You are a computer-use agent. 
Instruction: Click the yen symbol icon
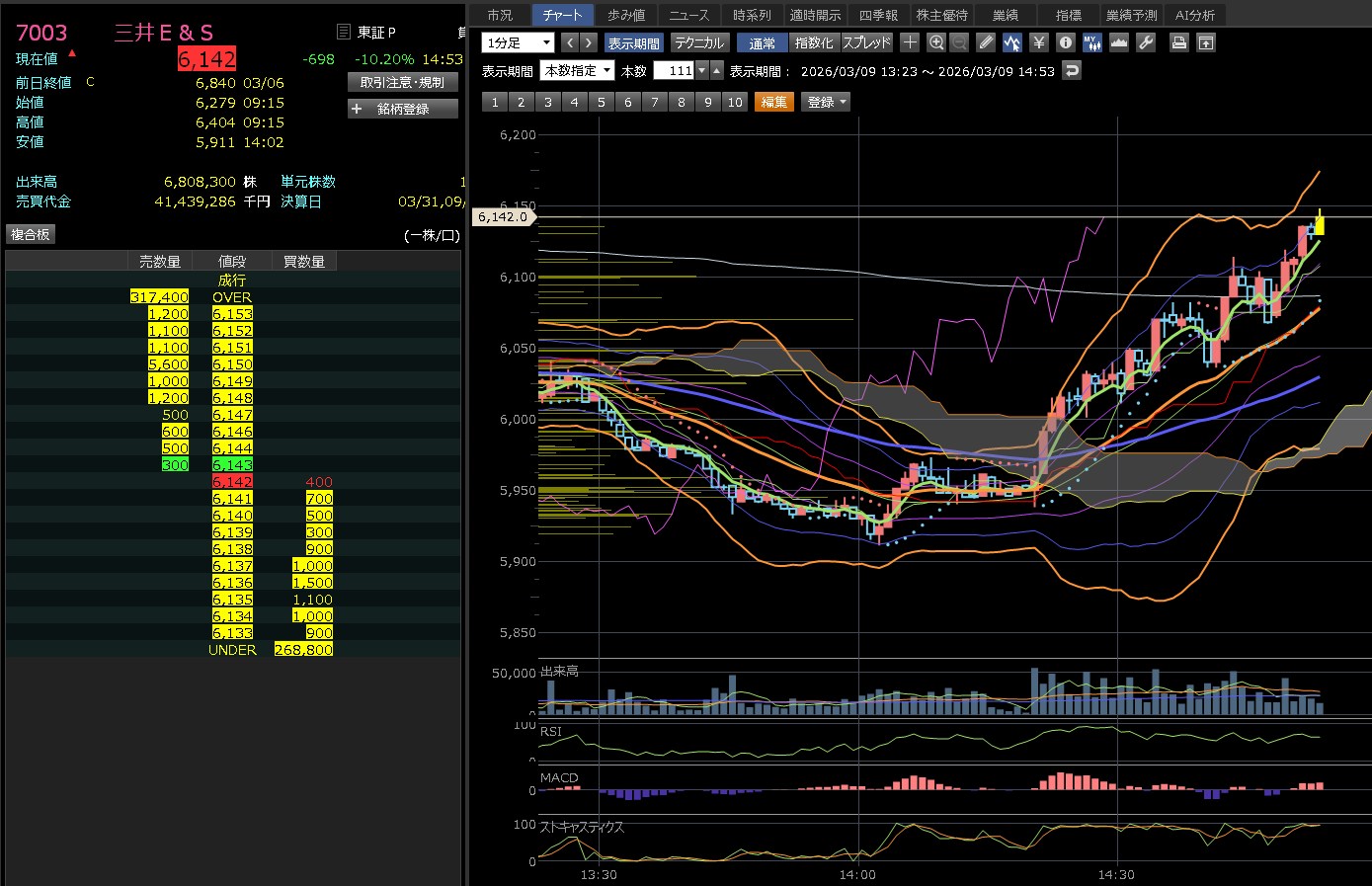(x=1038, y=42)
